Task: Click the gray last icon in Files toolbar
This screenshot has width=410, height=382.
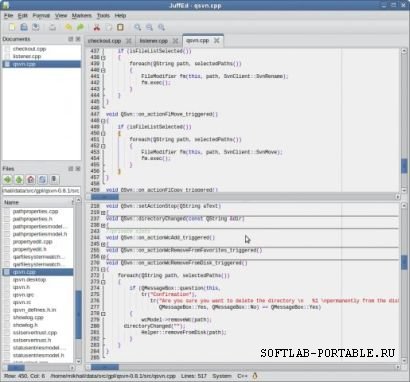Action: (x=54, y=180)
